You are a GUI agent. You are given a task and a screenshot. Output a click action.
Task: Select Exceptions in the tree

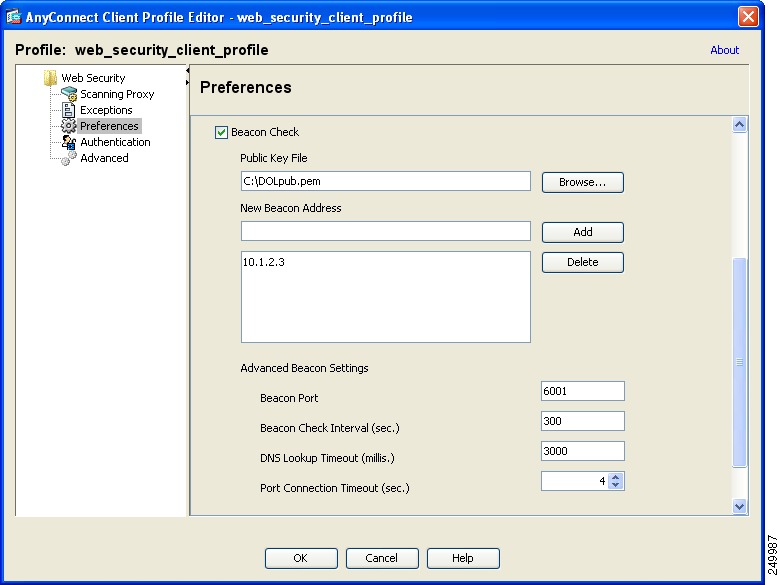click(x=106, y=110)
